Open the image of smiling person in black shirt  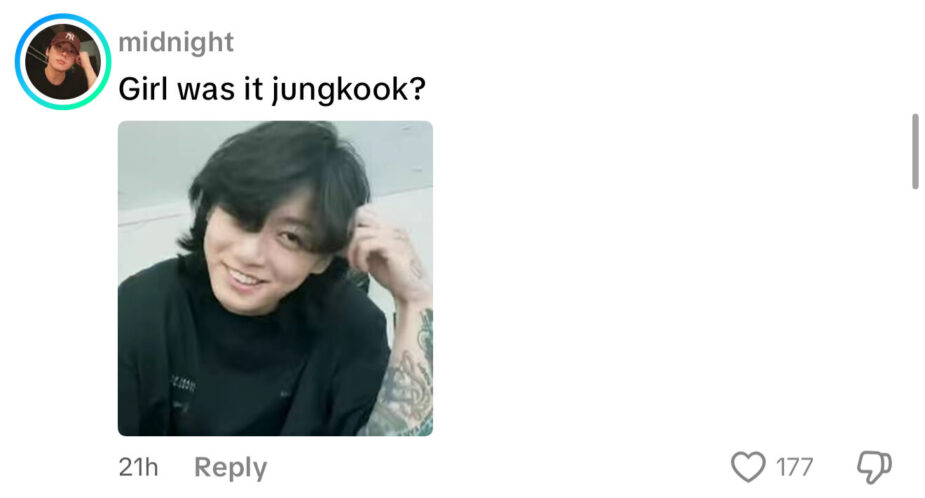click(275, 279)
